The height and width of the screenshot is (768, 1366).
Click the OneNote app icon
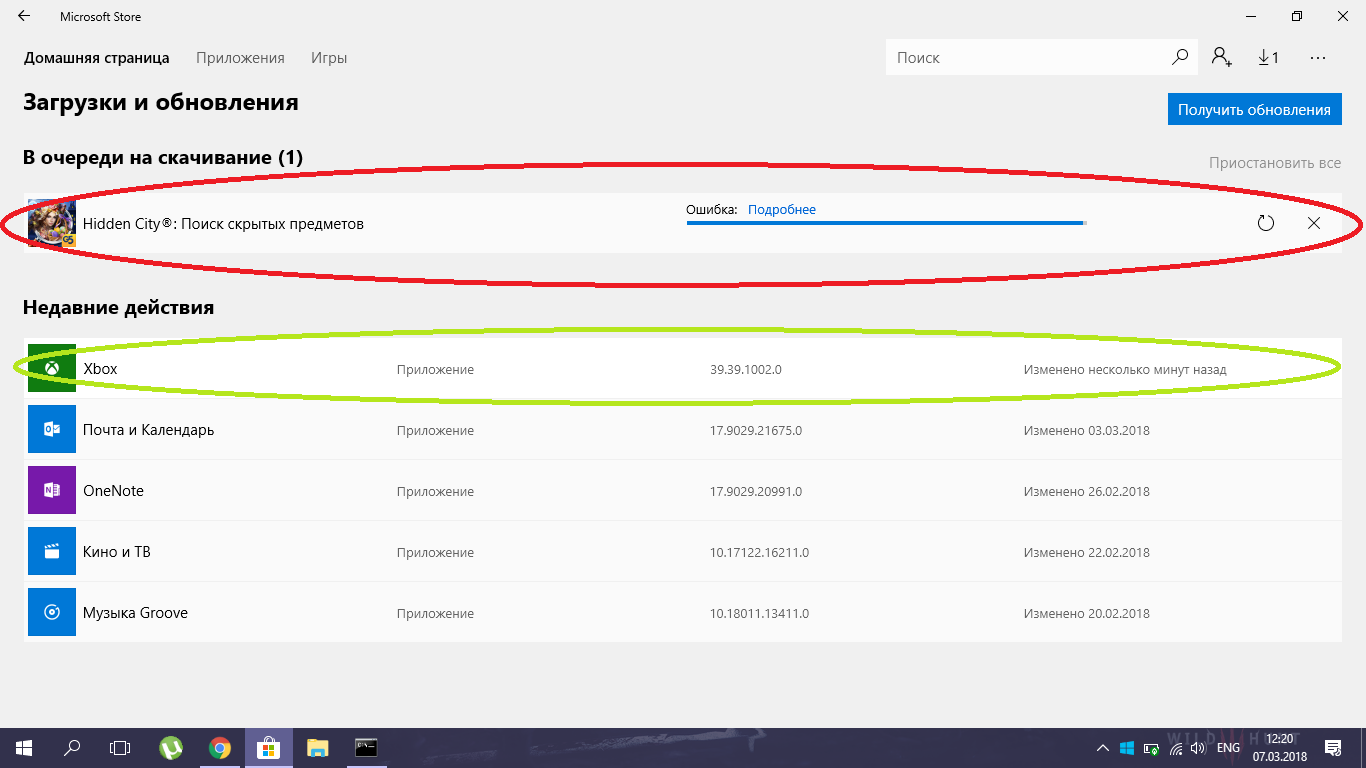point(52,491)
